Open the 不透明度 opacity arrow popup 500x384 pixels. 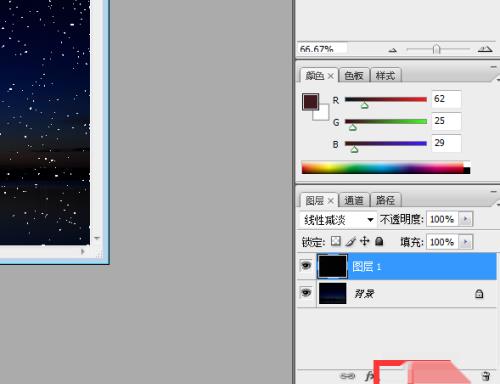point(466,219)
